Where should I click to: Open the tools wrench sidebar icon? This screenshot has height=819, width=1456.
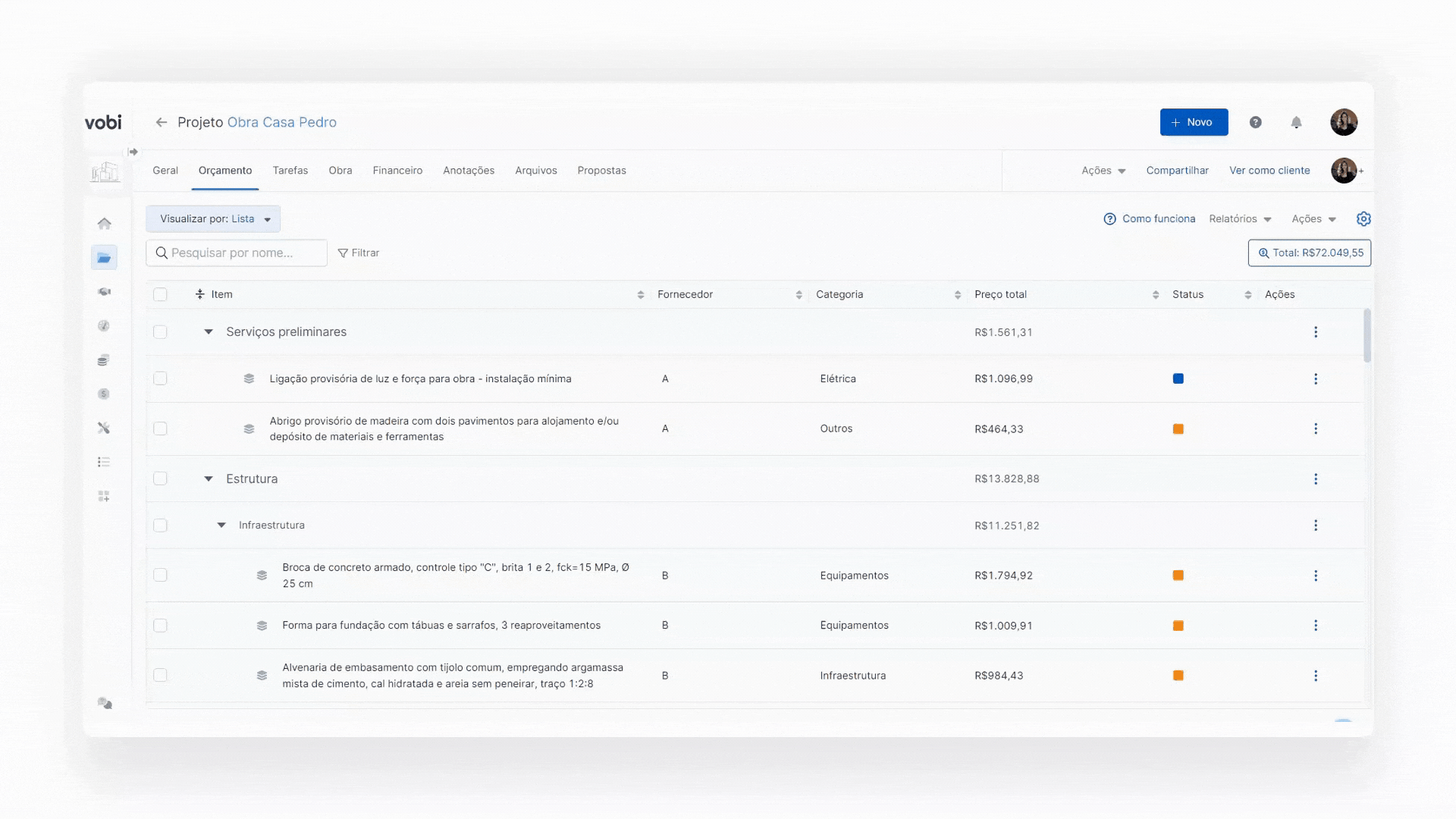click(105, 428)
